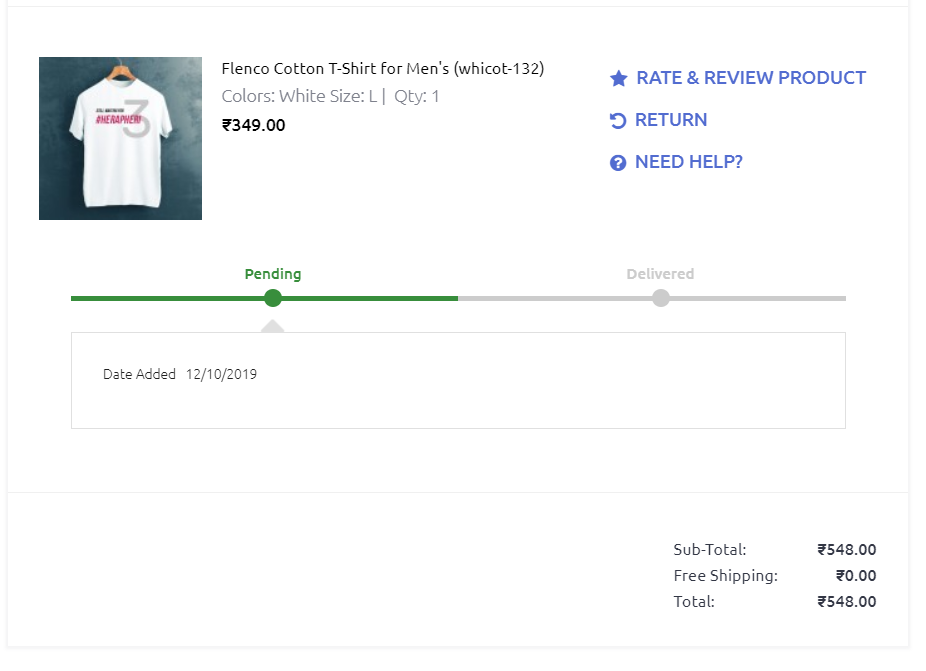Click the Sub-Total amount ₹548.00

pos(846,550)
